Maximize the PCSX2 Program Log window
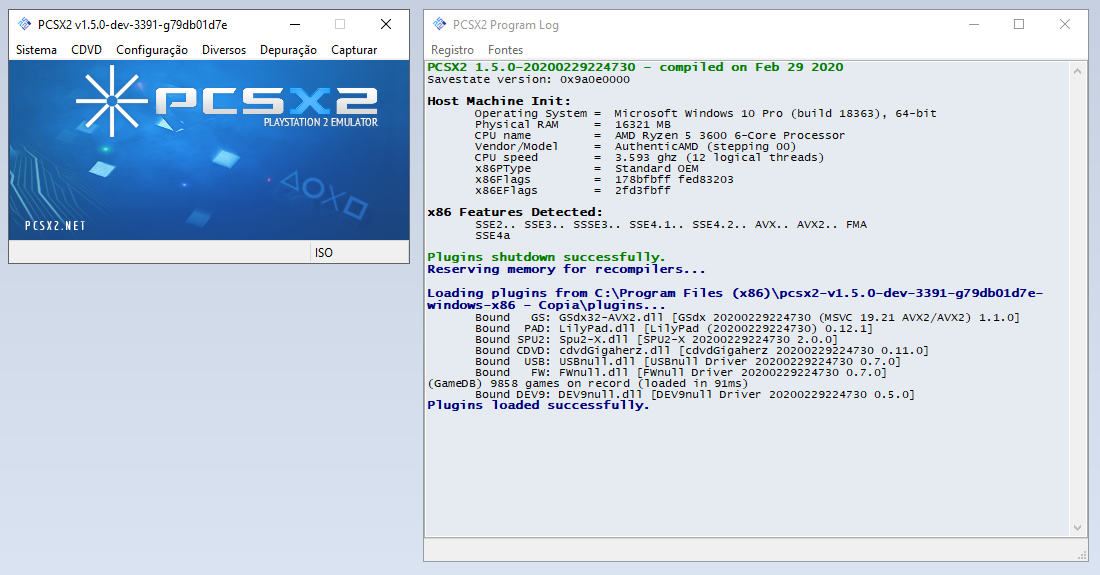Screen dimensions: 1100x575 pos(1019,25)
